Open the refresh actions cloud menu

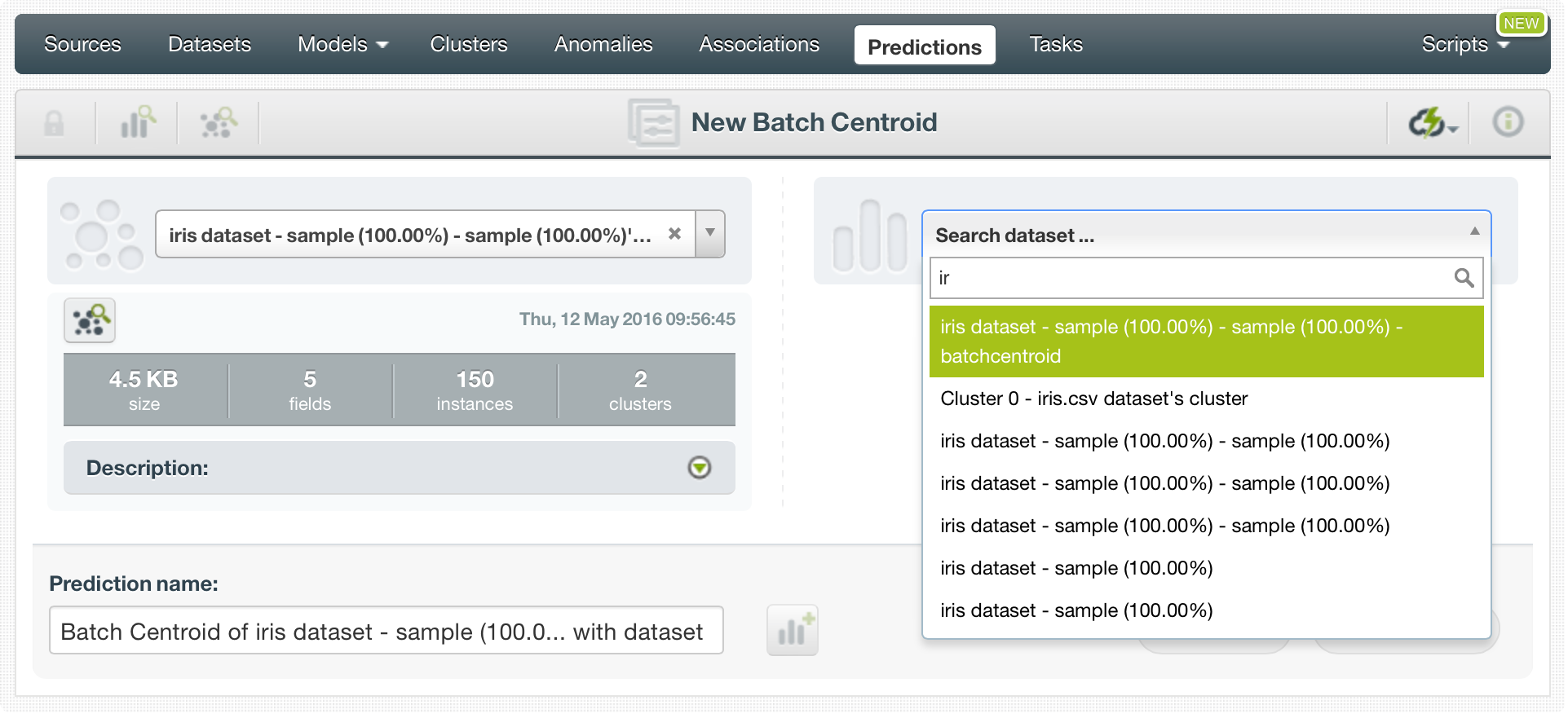tap(1433, 123)
